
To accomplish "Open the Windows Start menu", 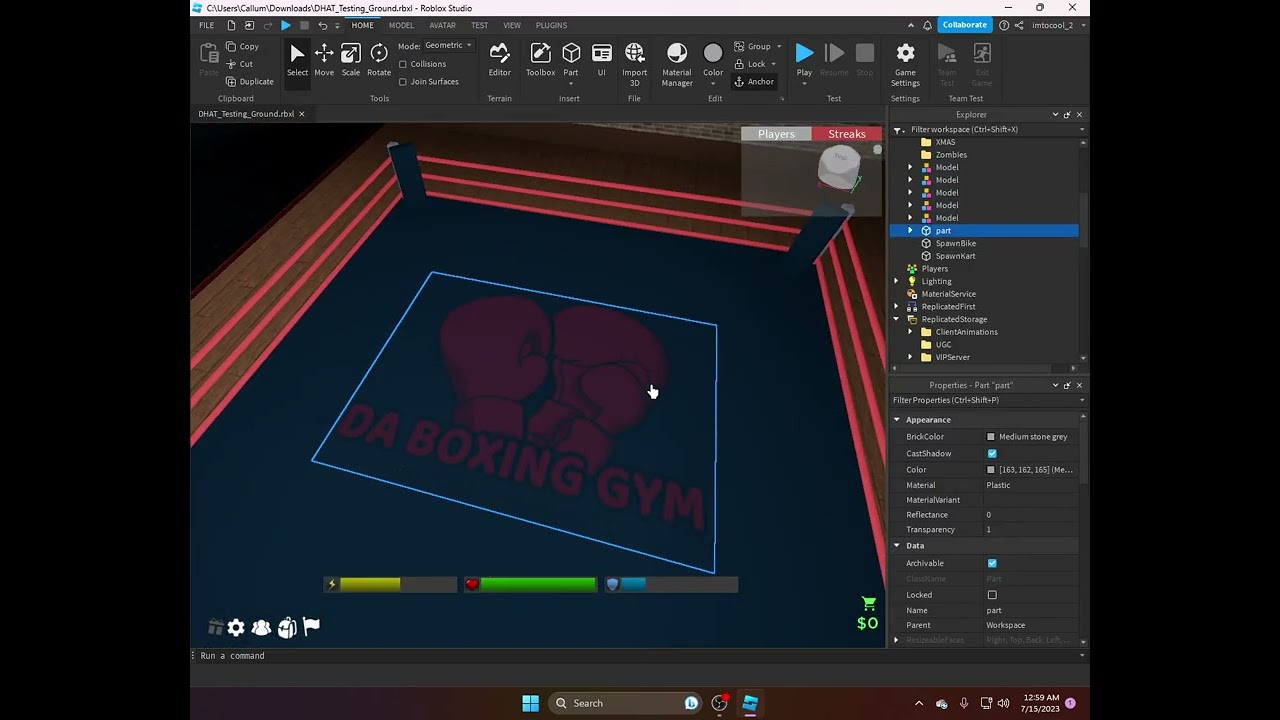I will (531, 703).
